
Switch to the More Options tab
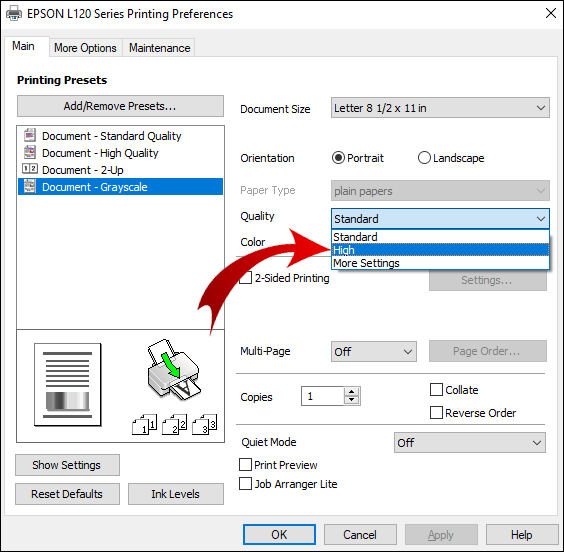click(86, 48)
